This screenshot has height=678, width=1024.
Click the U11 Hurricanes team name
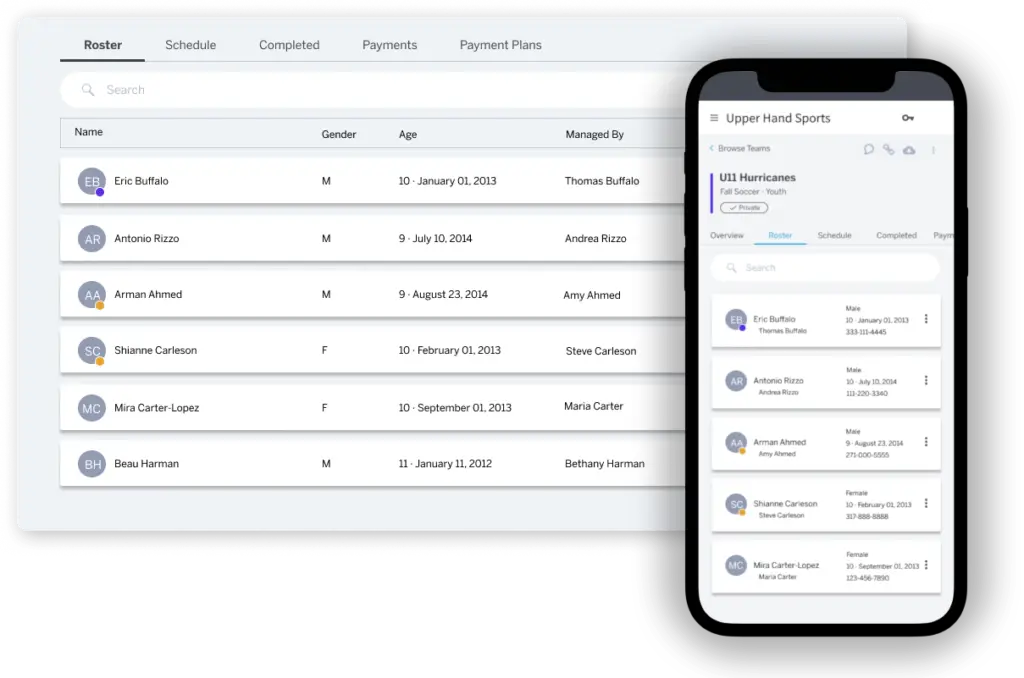[x=757, y=177]
